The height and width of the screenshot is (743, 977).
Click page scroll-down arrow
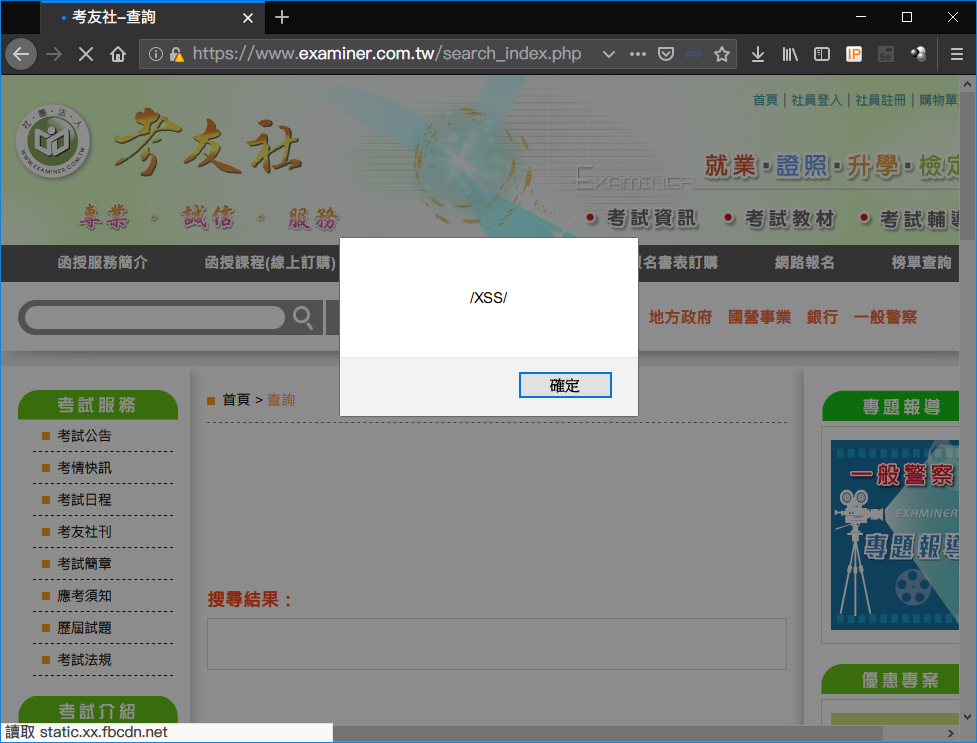pyautogui.click(x=967, y=717)
